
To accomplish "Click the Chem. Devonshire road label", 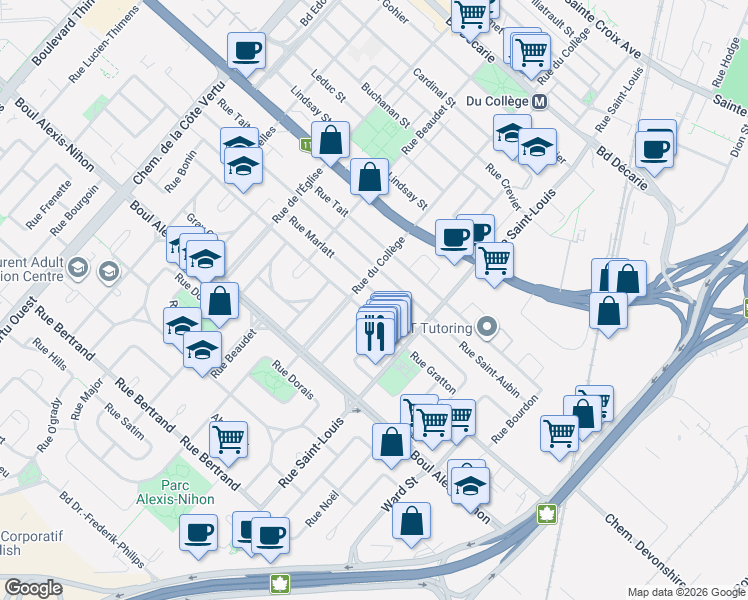I will pyautogui.click(x=645, y=550).
